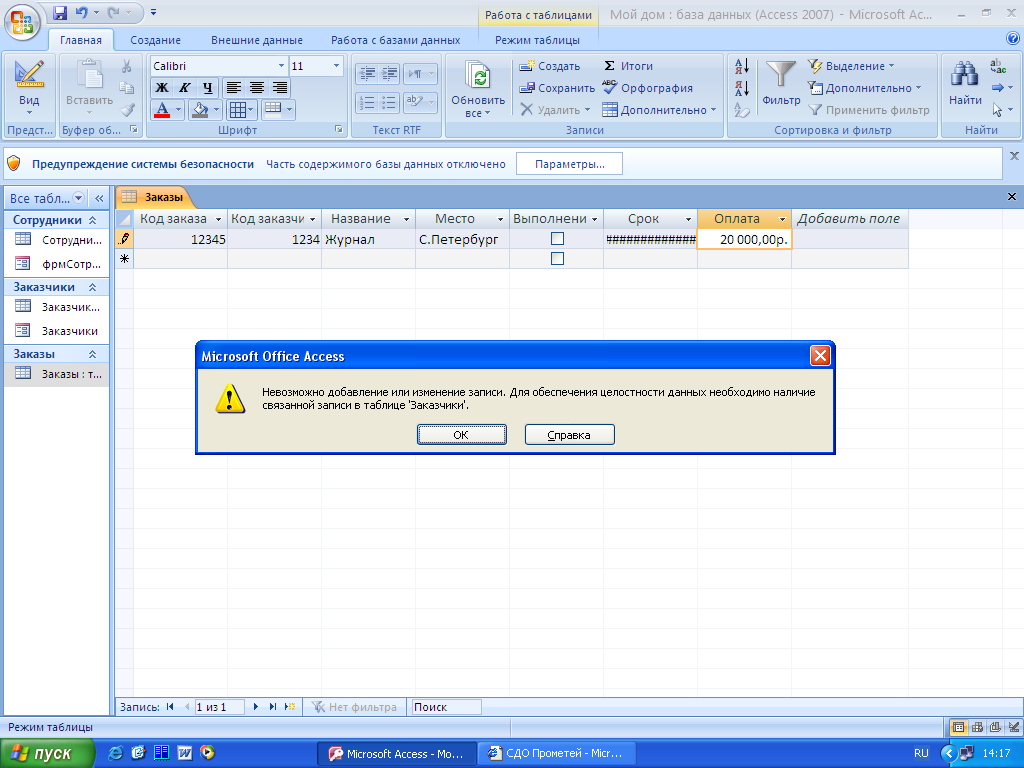Image resolution: width=1024 pixels, height=768 pixels.
Task: Open the Режим таблицы tab
Action: click(537, 40)
